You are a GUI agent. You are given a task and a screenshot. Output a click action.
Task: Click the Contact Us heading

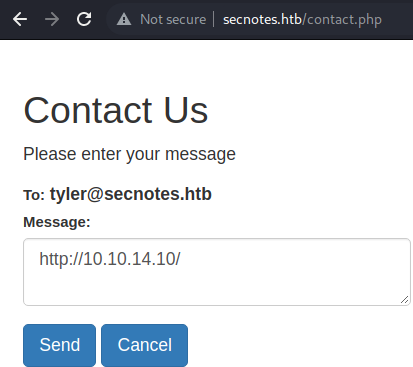[116, 110]
